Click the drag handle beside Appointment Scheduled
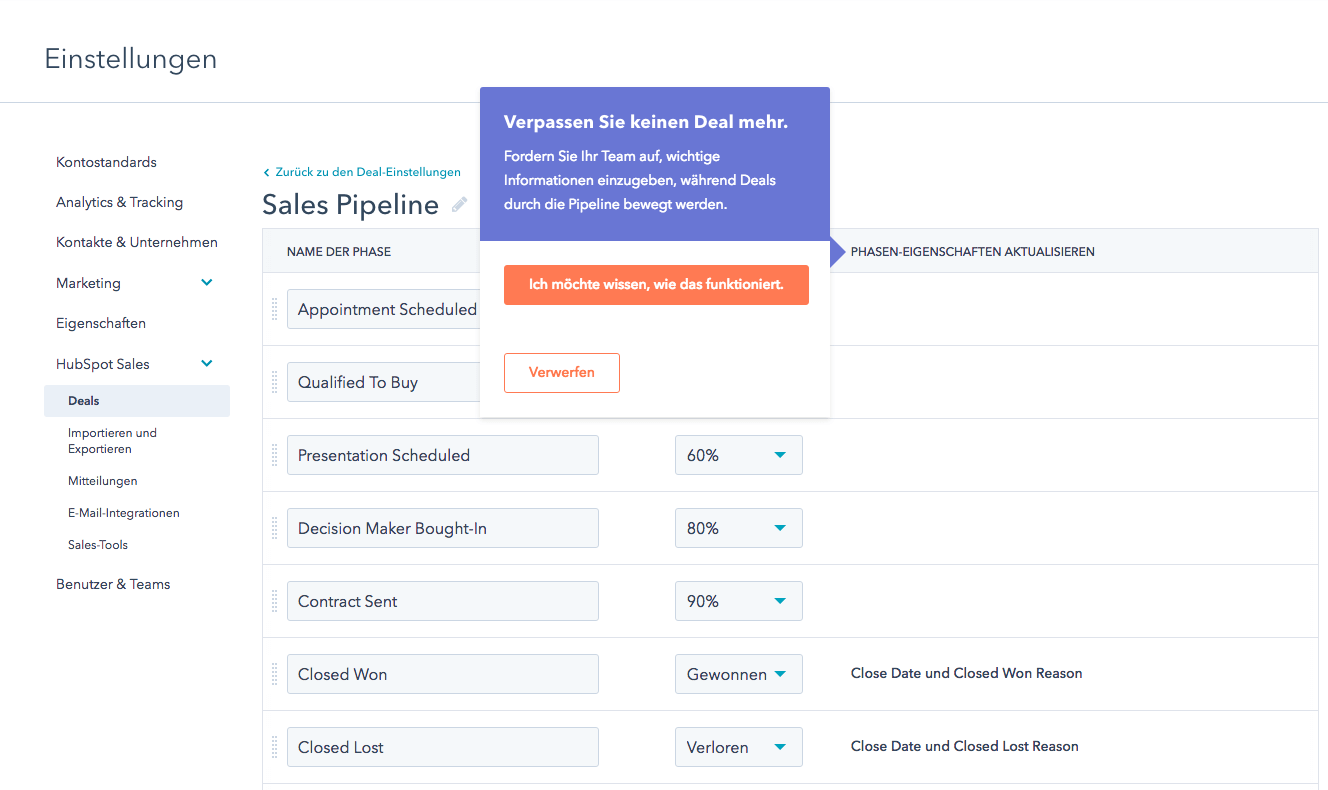 (274, 309)
